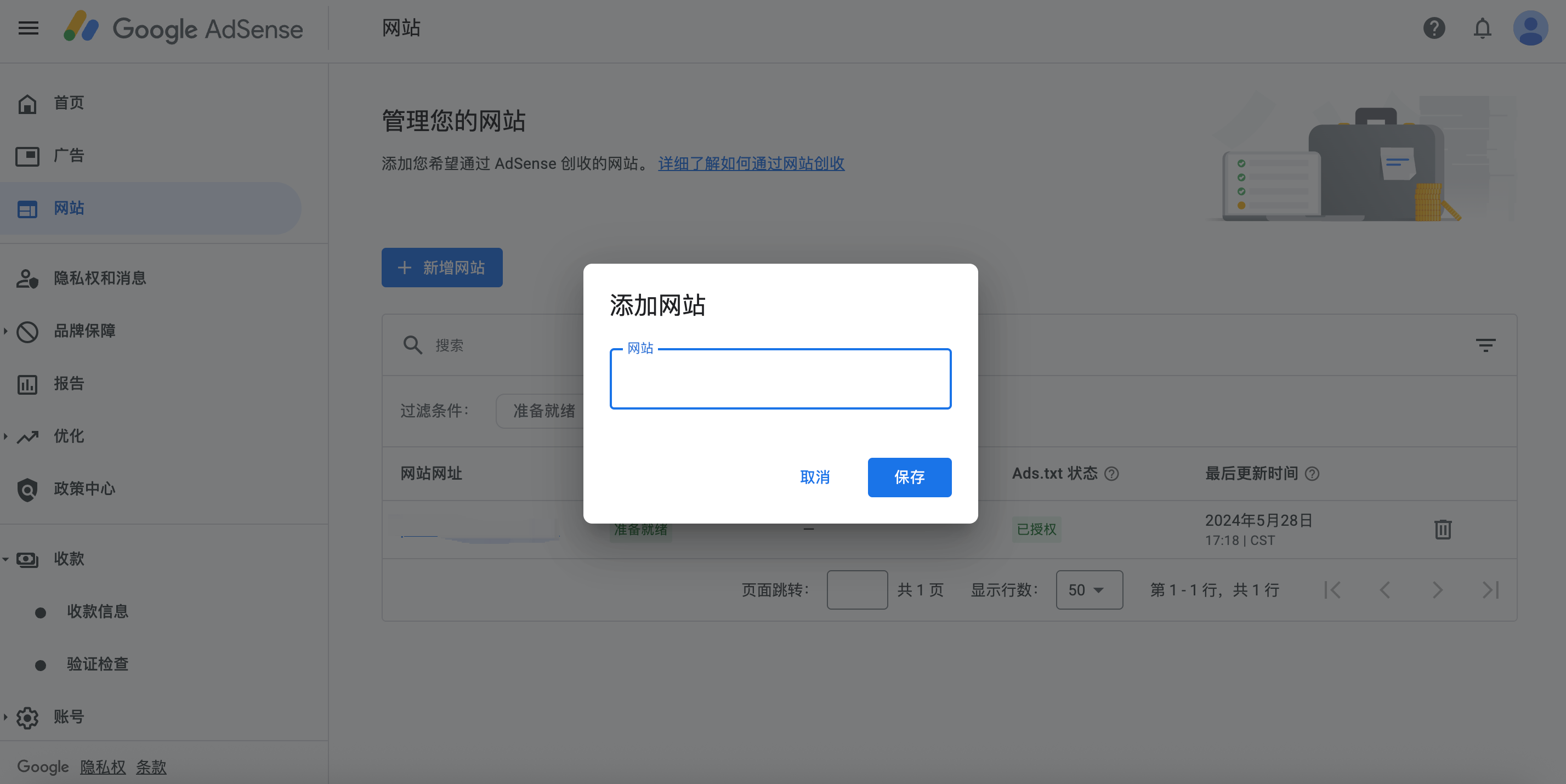The height and width of the screenshot is (784, 1566).
Task: Open 广告 in the sidebar
Action: pyautogui.click(x=69, y=156)
